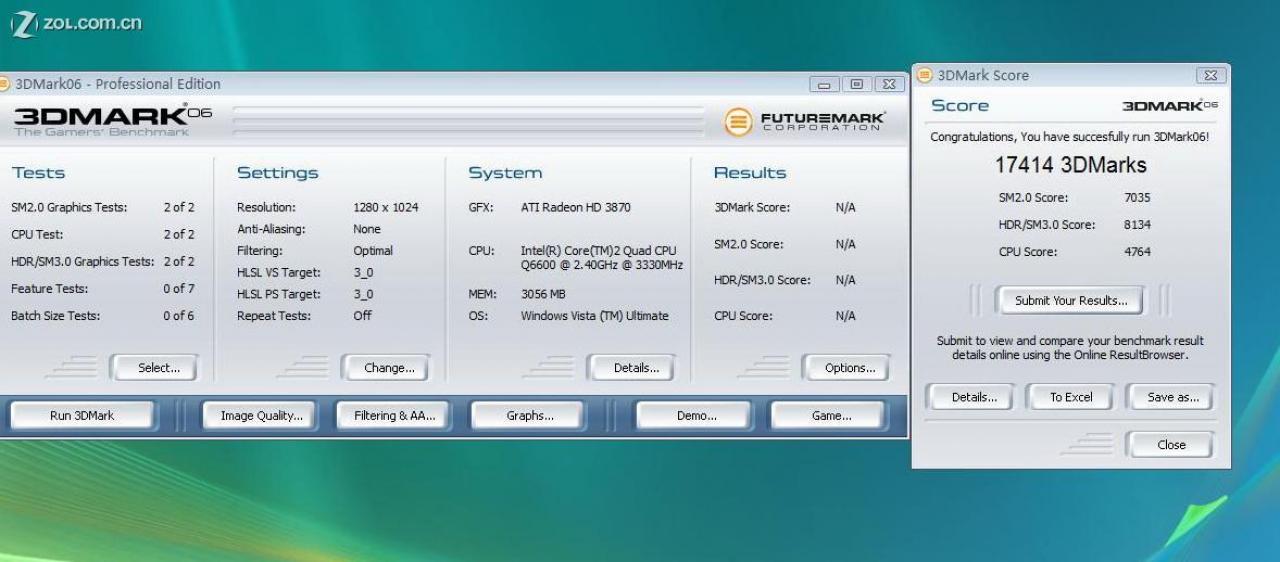Click Anti-Aliasing value 'None'

tap(367, 229)
